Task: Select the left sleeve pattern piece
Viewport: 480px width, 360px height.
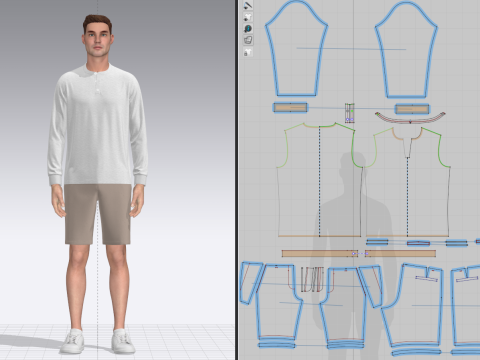Action: (x=296, y=50)
